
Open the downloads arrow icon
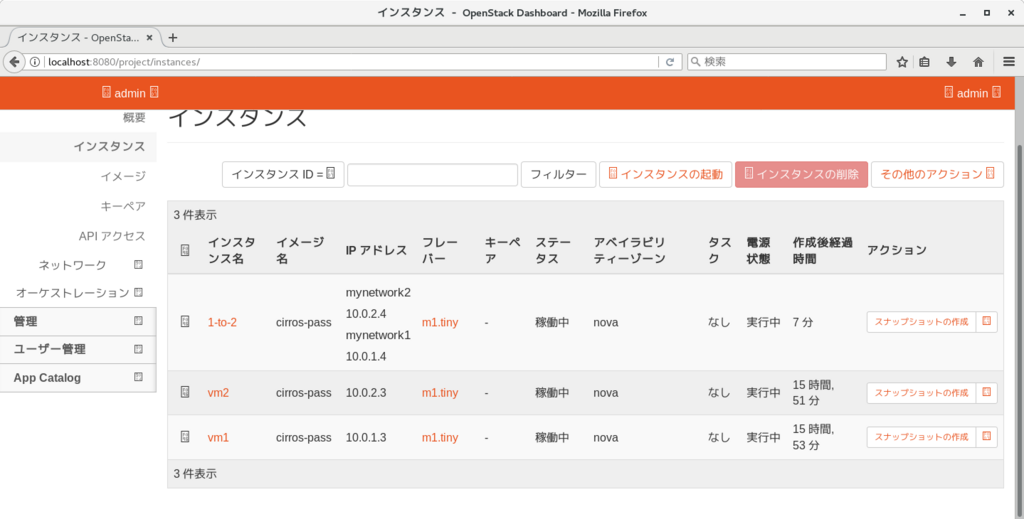click(951, 62)
